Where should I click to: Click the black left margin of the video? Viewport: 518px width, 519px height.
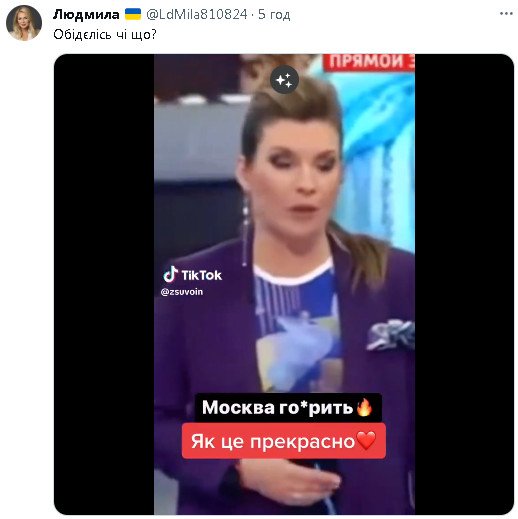pos(104,284)
